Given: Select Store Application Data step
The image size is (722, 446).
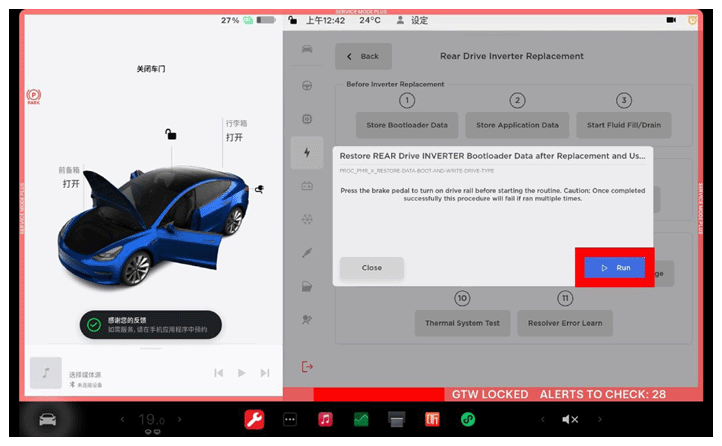Looking at the screenshot, I should point(517,125).
